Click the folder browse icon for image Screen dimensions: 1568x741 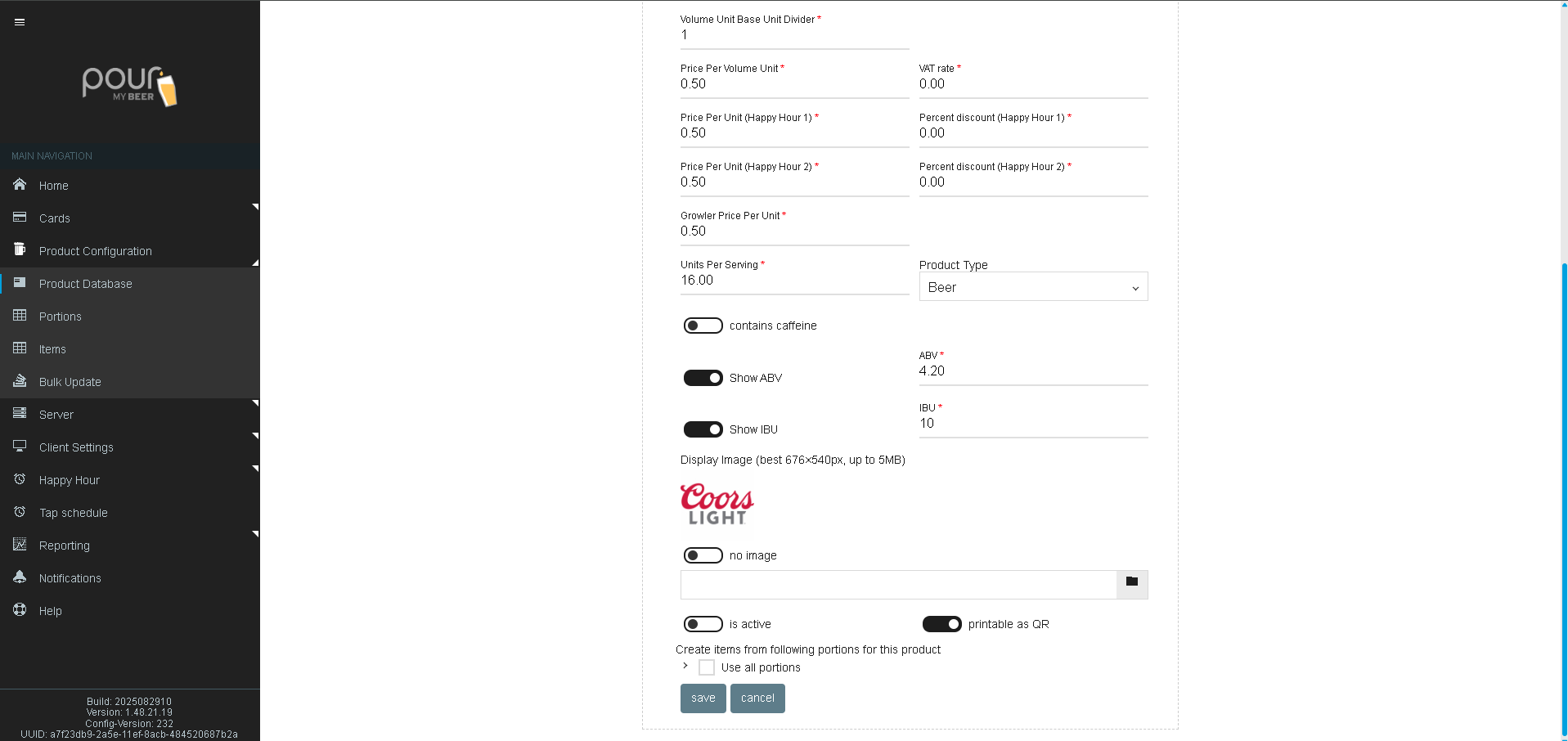1131,584
